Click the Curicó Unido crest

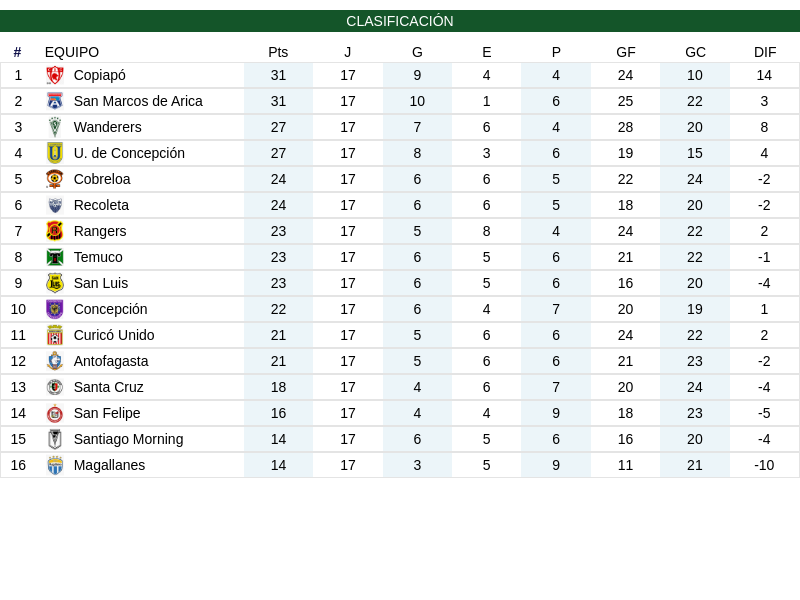pos(55,336)
